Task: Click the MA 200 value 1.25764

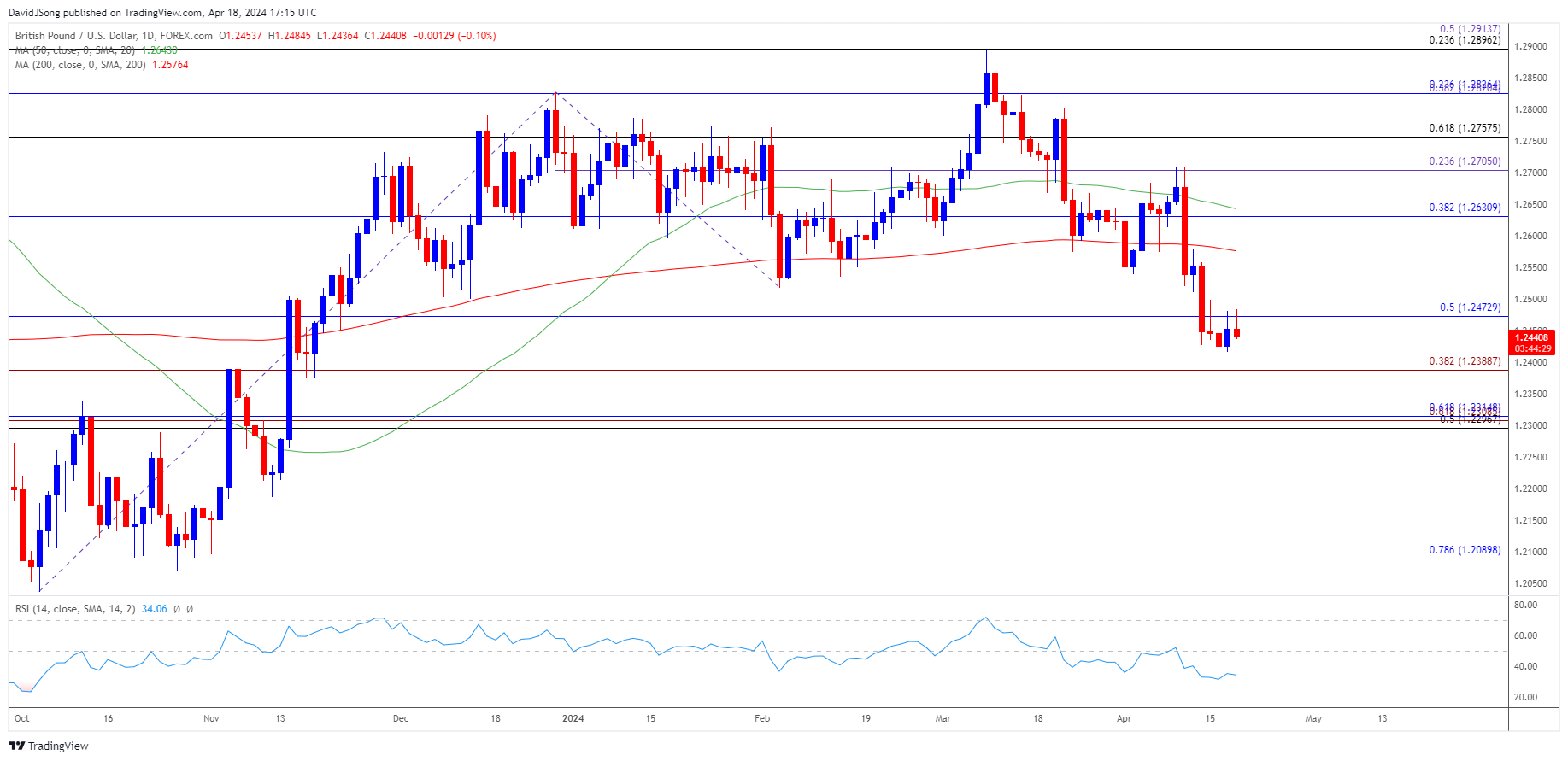Action: (170, 65)
